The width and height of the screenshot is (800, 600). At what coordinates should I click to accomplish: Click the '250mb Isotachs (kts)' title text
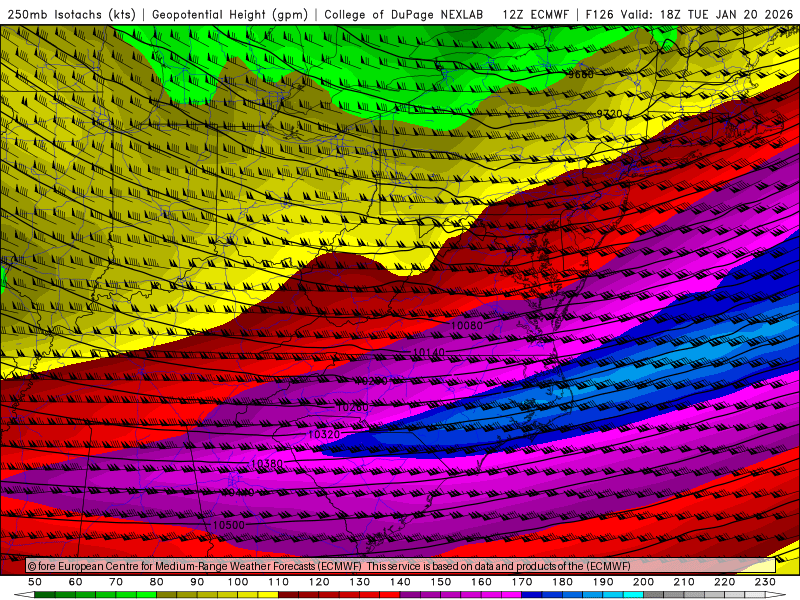[71, 14]
